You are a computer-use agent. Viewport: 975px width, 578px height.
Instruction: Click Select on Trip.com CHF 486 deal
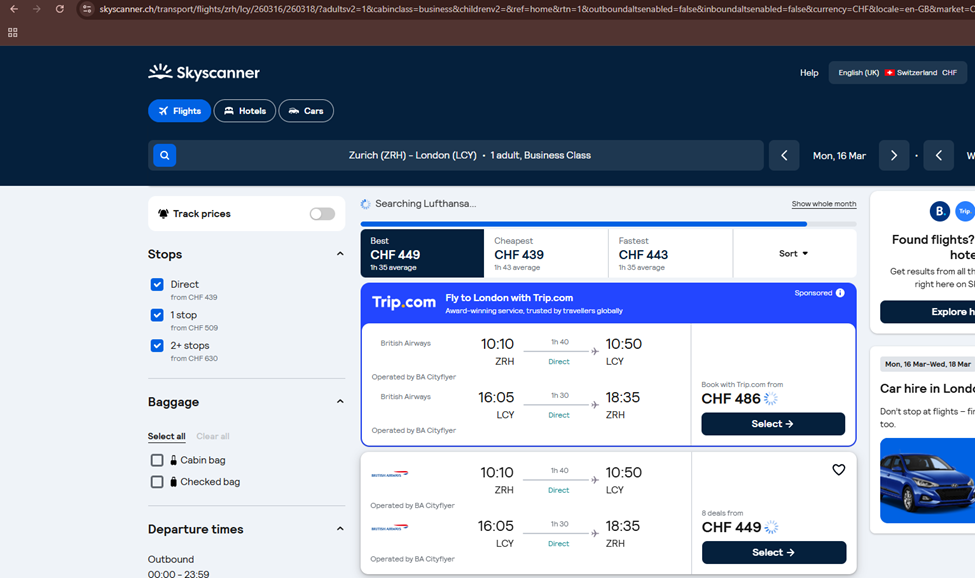(773, 424)
